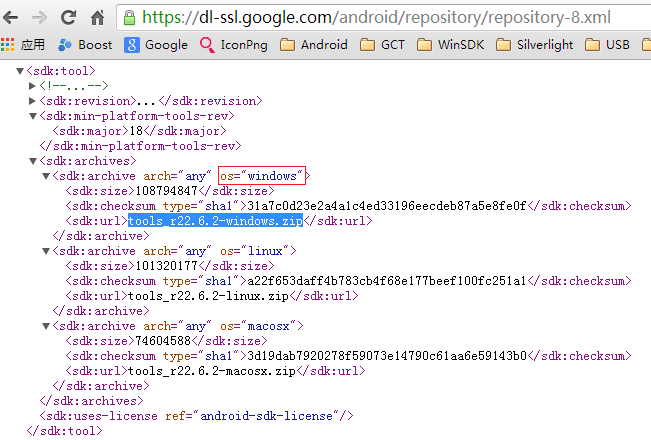Viewport: 651px width, 440px height.
Task: Click the closing sdk:min-platform-tools-rev tag
Action: coord(140,146)
